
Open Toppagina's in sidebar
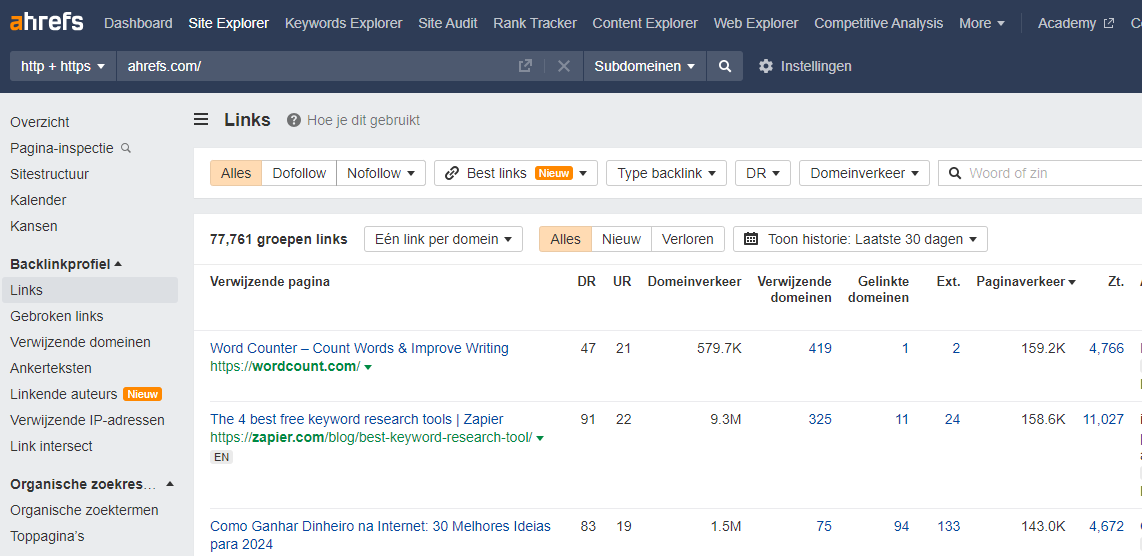(47, 536)
